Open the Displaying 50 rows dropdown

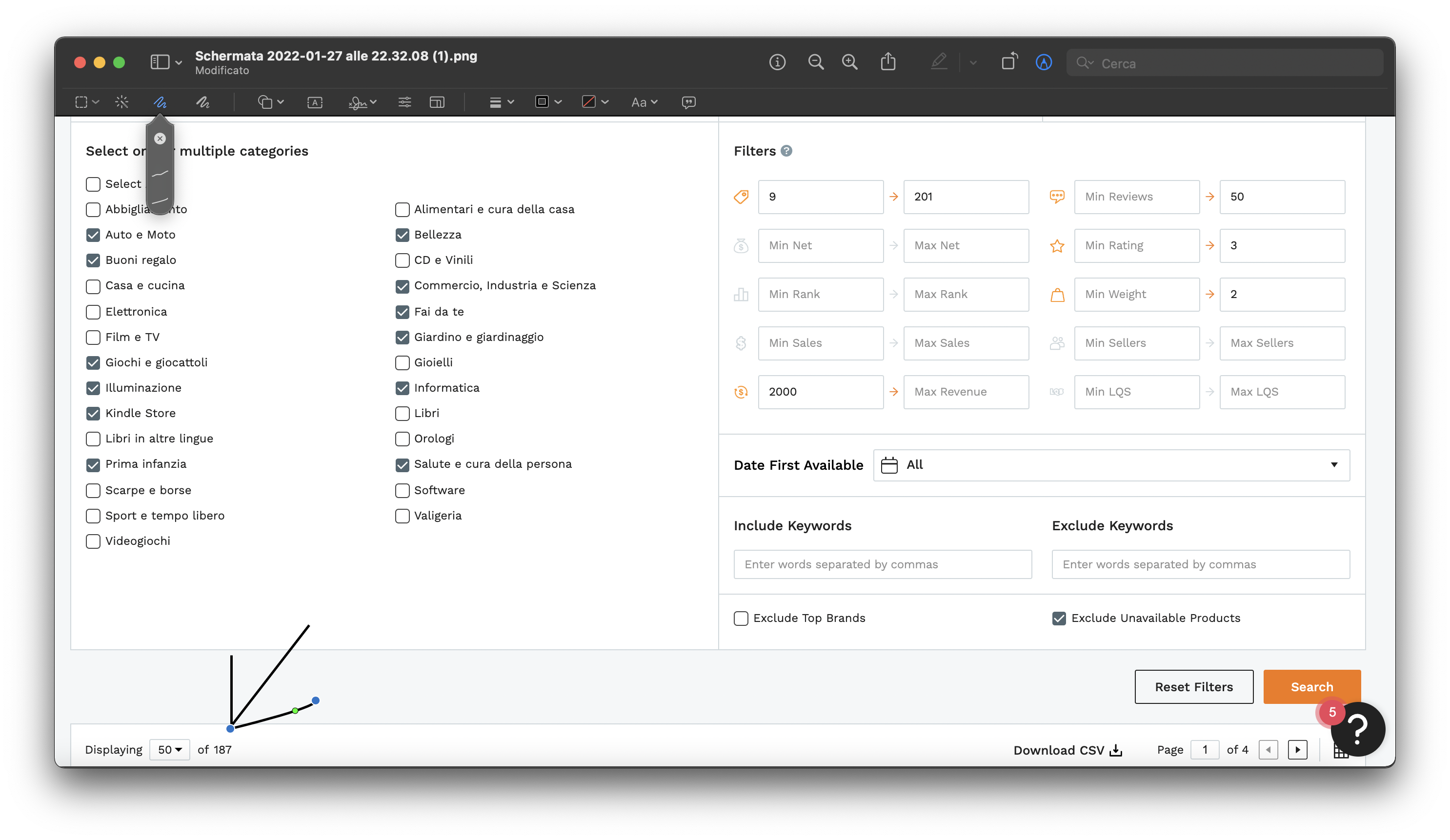pos(170,750)
